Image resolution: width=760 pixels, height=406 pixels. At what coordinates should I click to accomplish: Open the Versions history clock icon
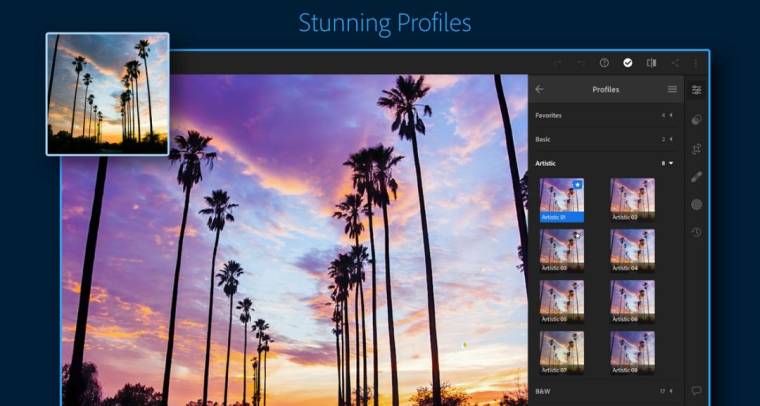(x=697, y=232)
